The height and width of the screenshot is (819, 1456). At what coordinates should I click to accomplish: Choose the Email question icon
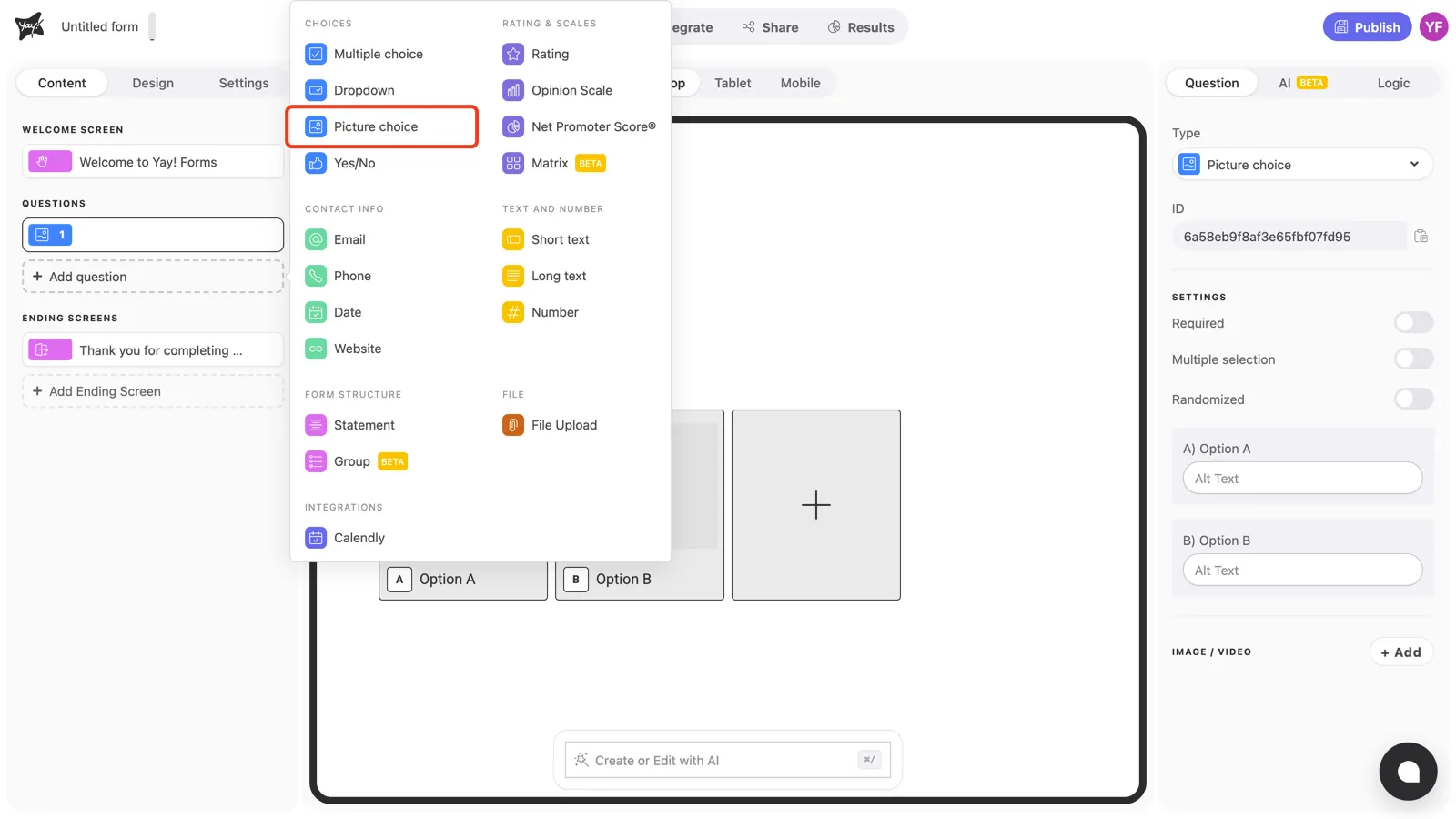pyautogui.click(x=316, y=239)
